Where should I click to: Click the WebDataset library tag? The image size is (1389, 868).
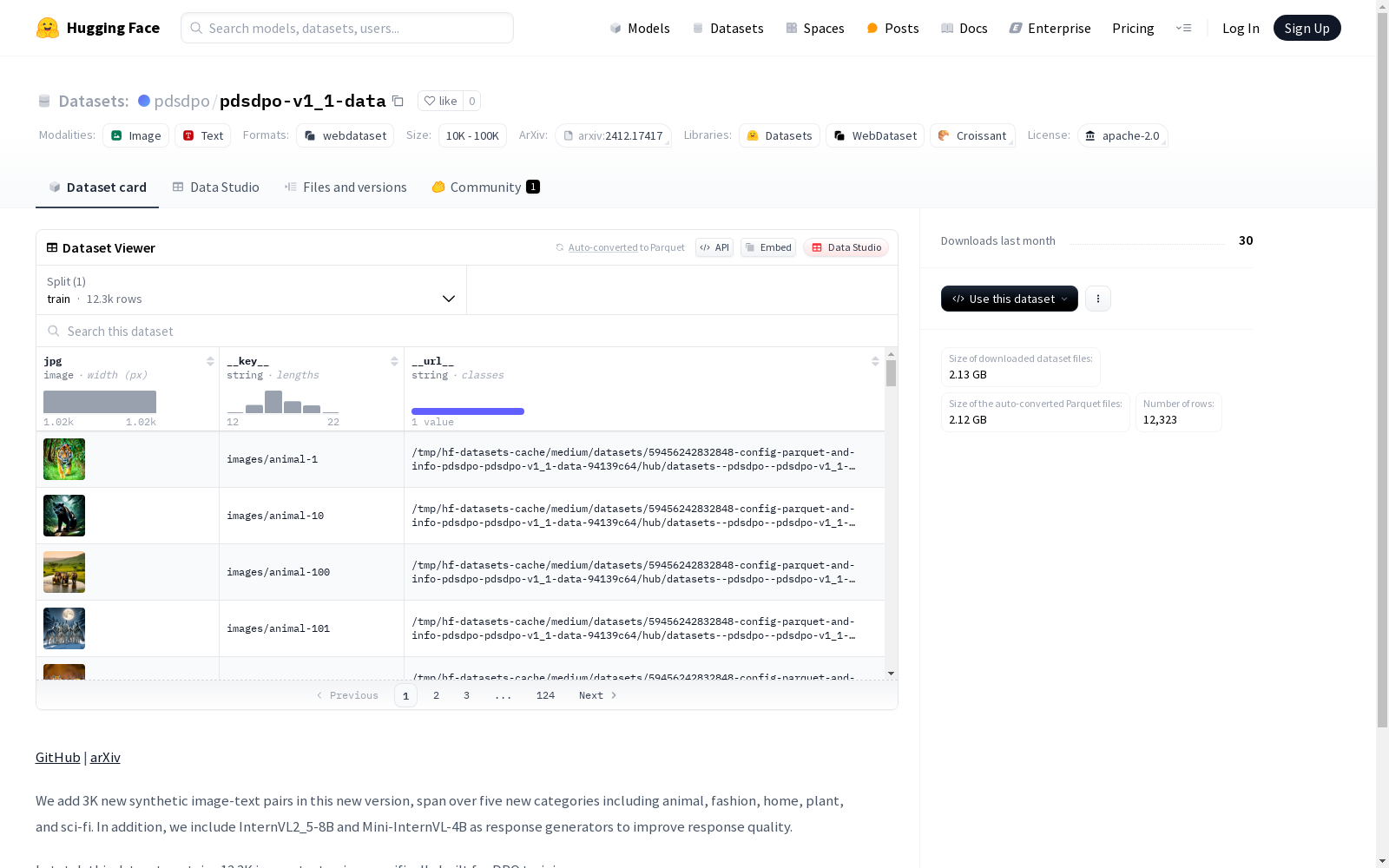(x=875, y=135)
